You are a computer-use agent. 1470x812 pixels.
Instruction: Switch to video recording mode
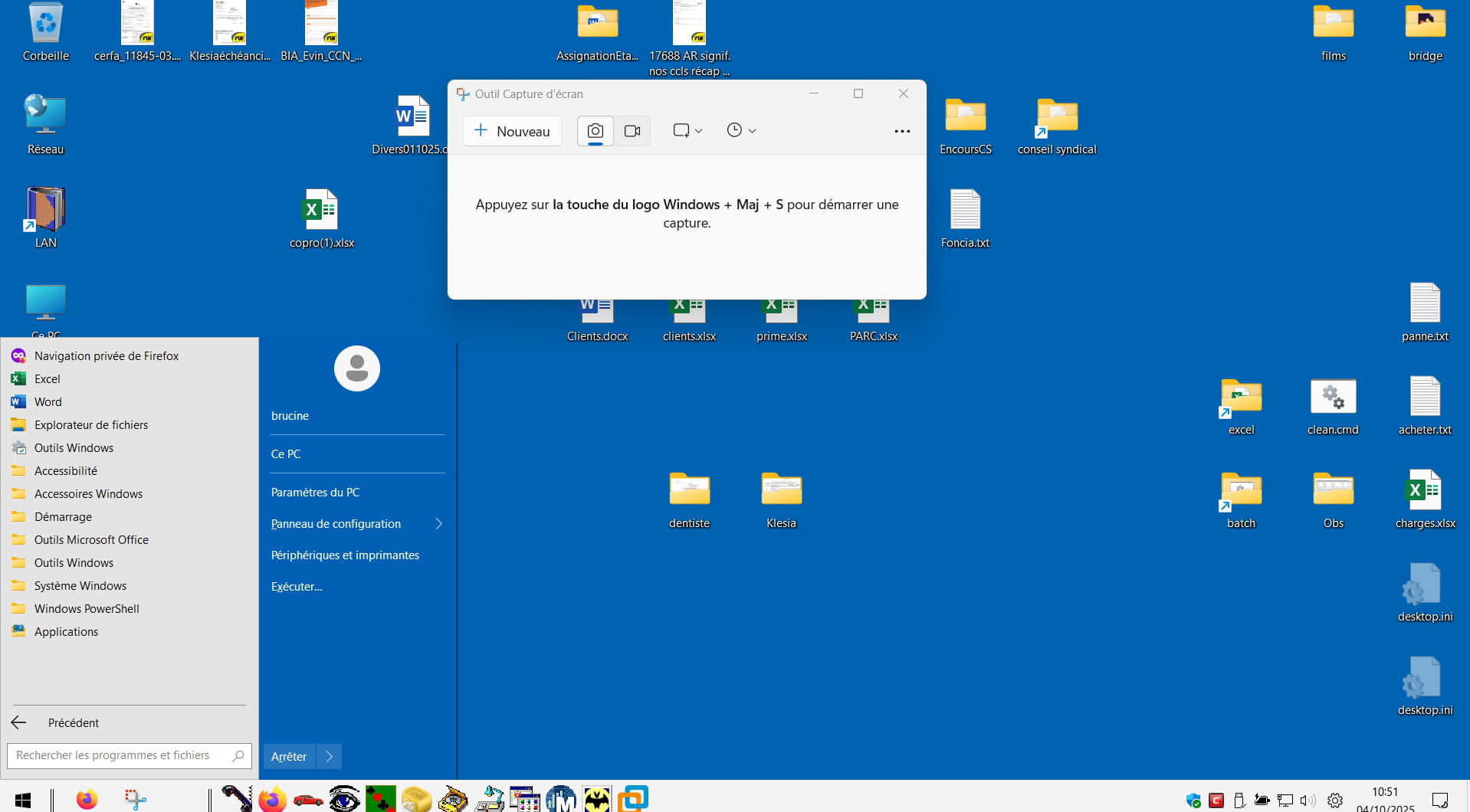[632, 131]
